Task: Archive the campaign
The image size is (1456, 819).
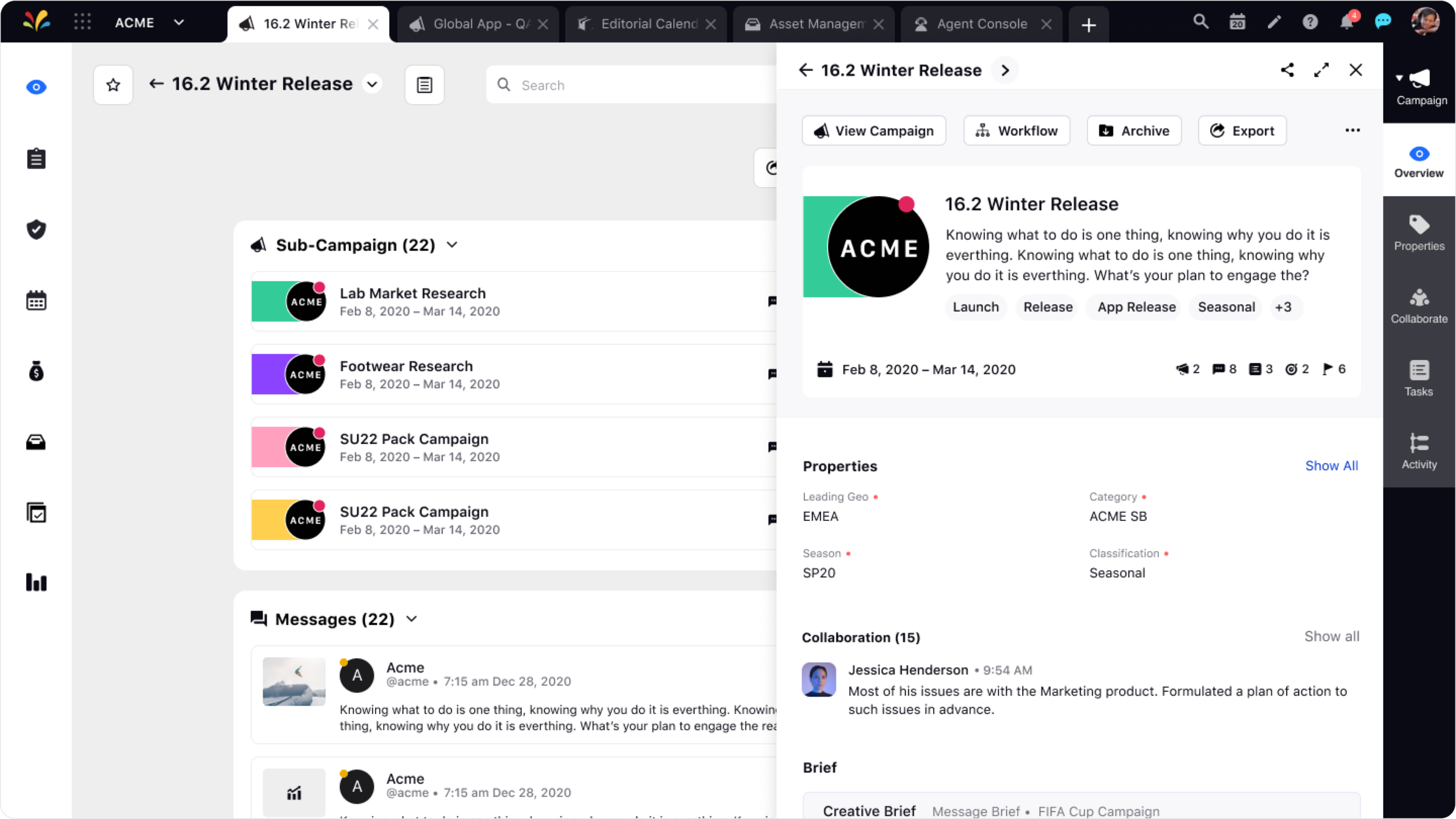Action: 1134,130
